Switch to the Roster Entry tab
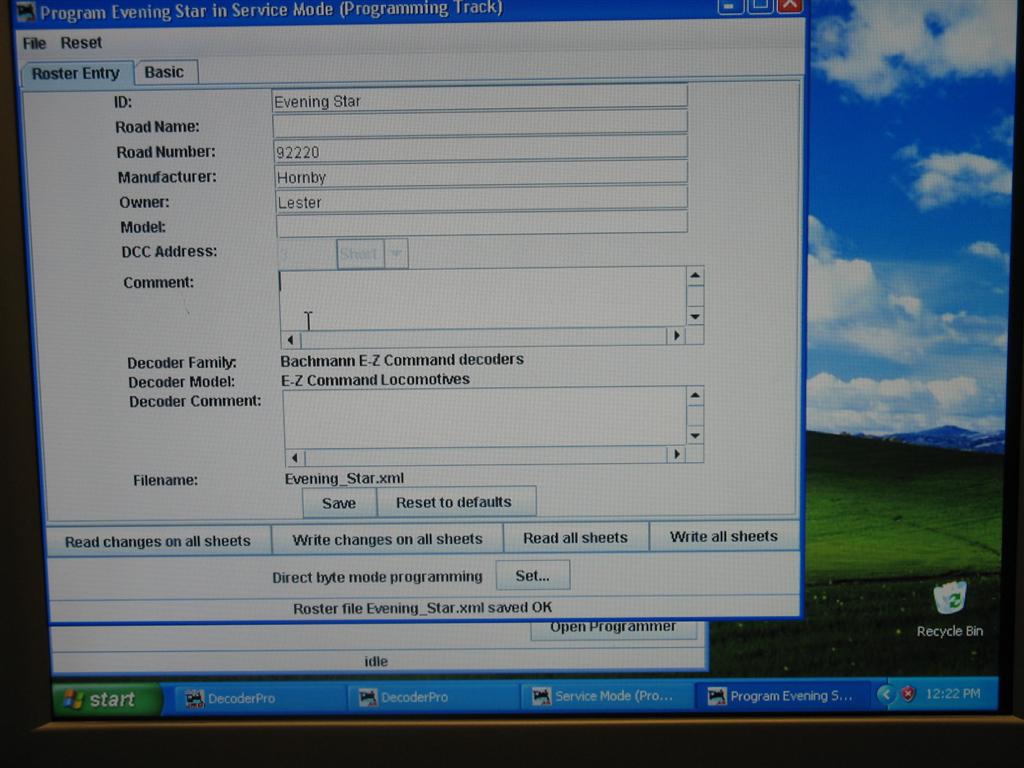The image size is (1024, 768). pyautogui.click(x=76, y=73)
